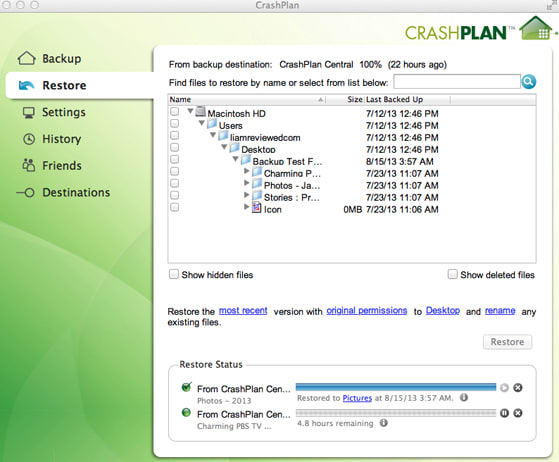Check the Macintosh HD checkbox
This screenshot has height=462, width=559.
point(174,112)
